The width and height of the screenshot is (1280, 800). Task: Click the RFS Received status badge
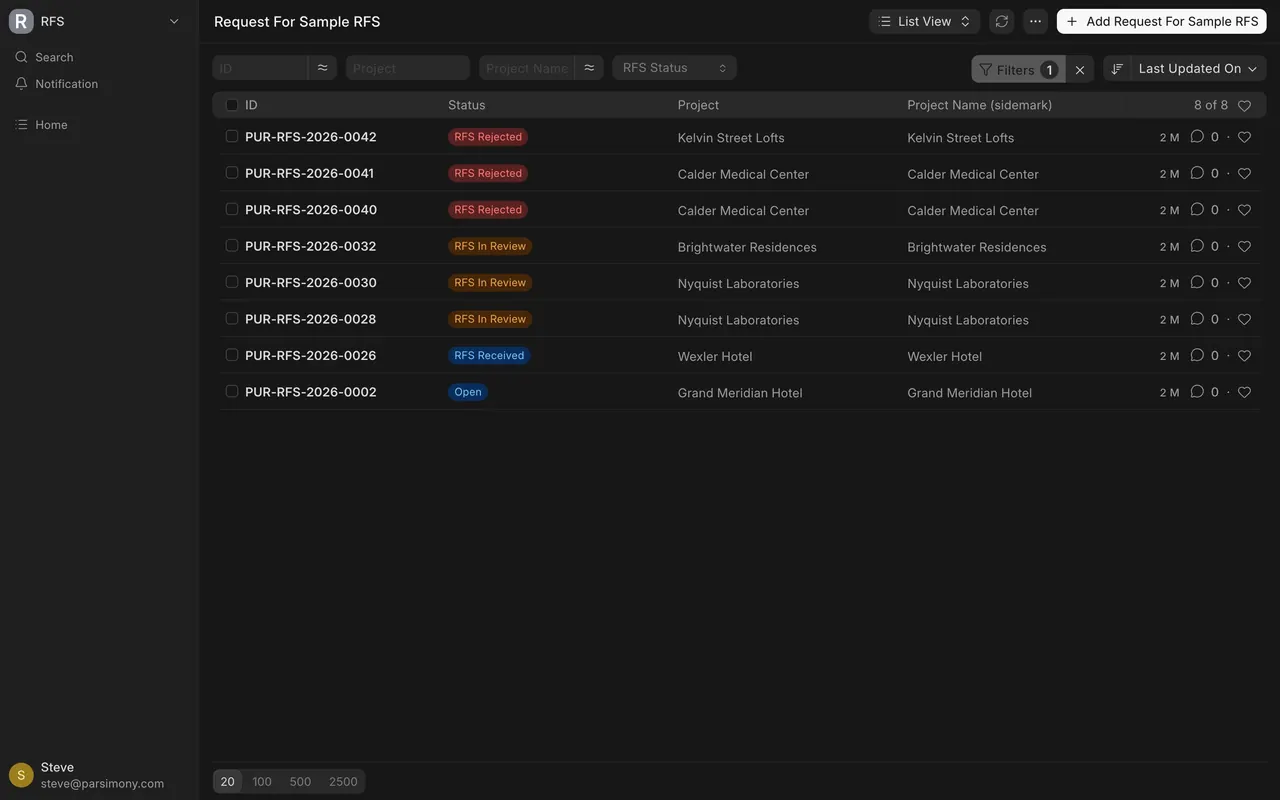[489, 356]
